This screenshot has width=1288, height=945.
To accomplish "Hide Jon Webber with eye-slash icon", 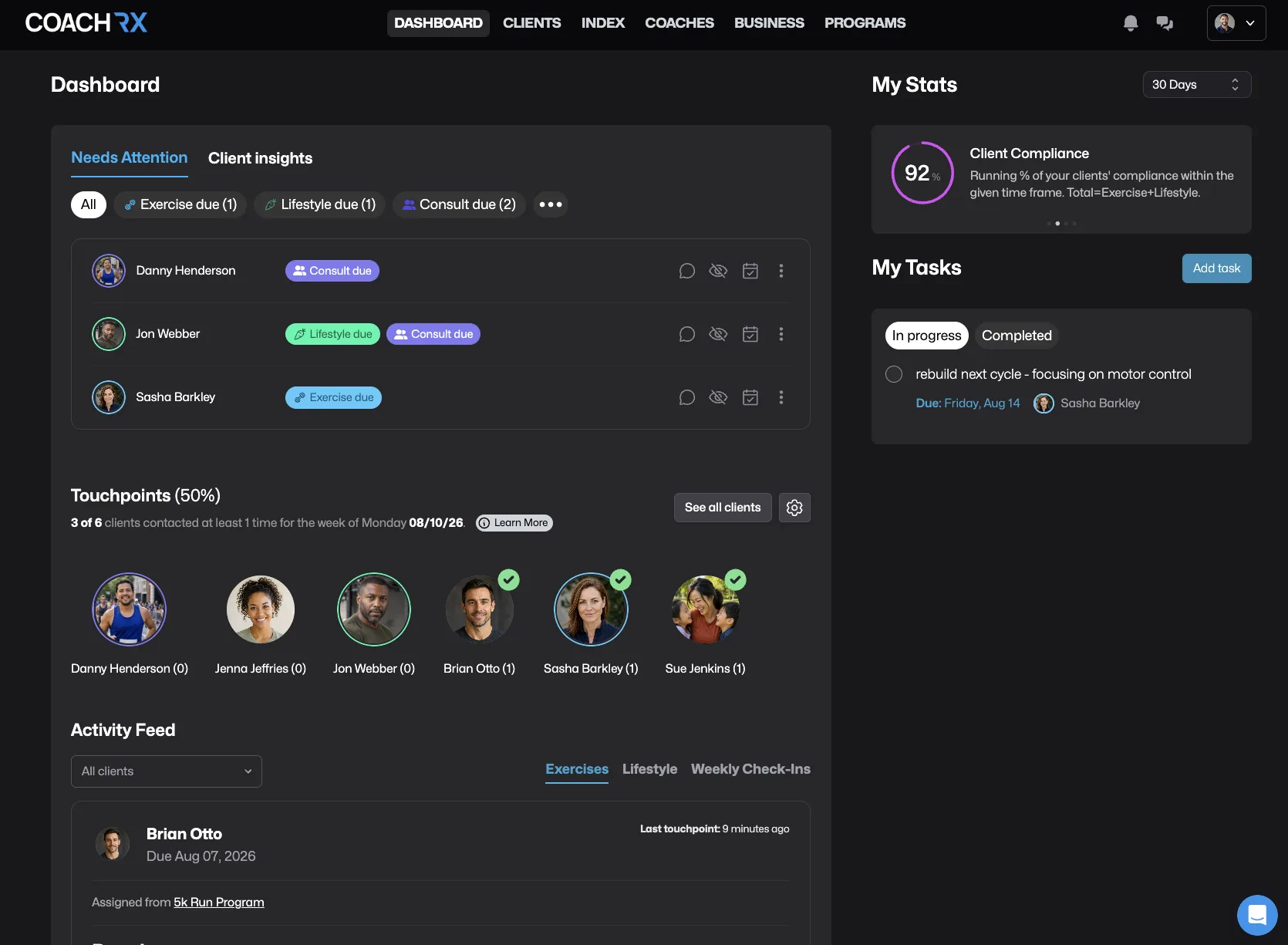I will 718,334.
